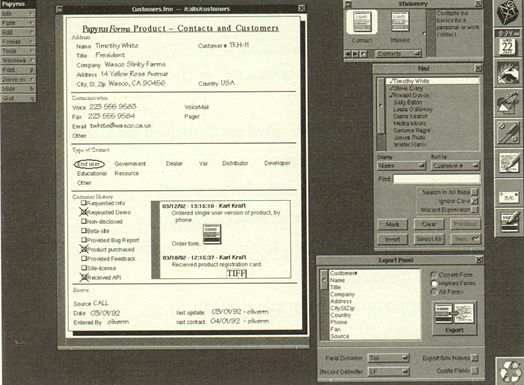524x385 pixels.
Task: Open the Field Delimiter Tab dropdown
Action: [x=389, y=358]
